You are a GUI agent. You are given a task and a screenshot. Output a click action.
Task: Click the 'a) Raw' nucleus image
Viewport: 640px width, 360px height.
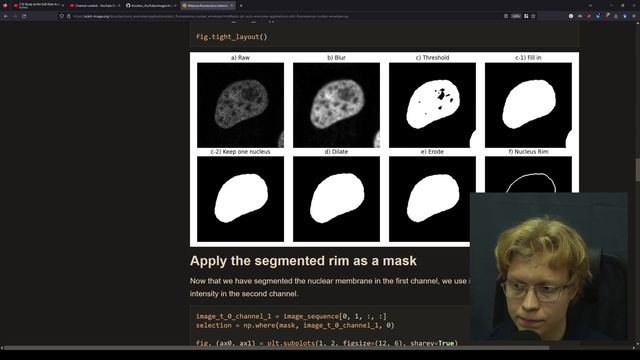[x=240, y=105]
